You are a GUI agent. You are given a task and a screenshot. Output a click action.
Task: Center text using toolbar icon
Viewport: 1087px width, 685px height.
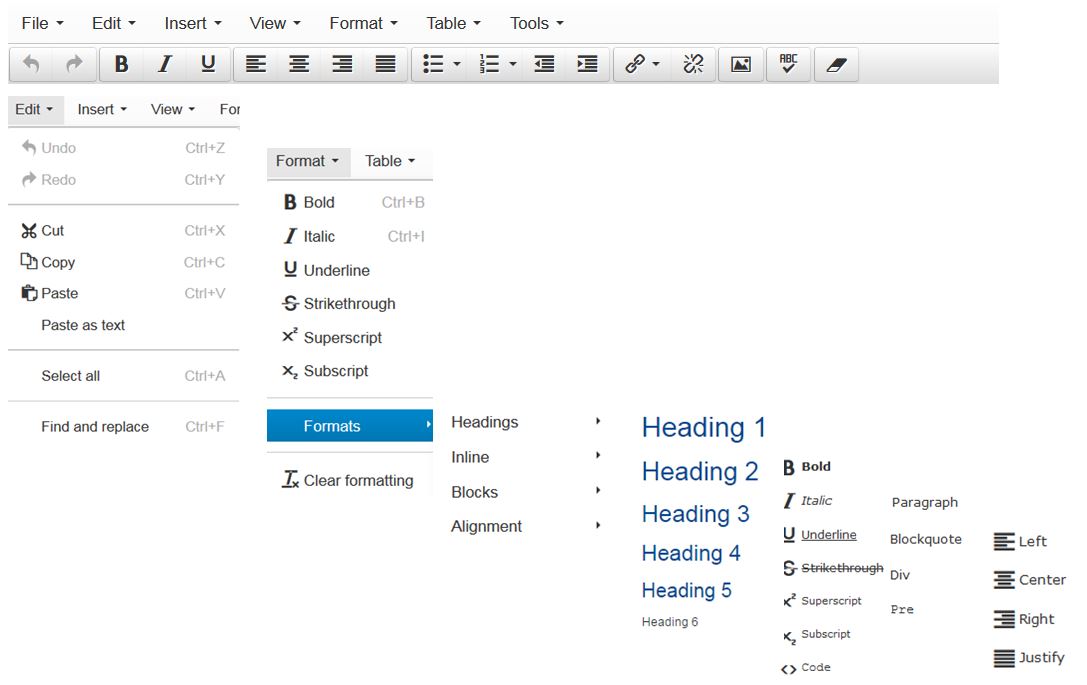[299, 64]
